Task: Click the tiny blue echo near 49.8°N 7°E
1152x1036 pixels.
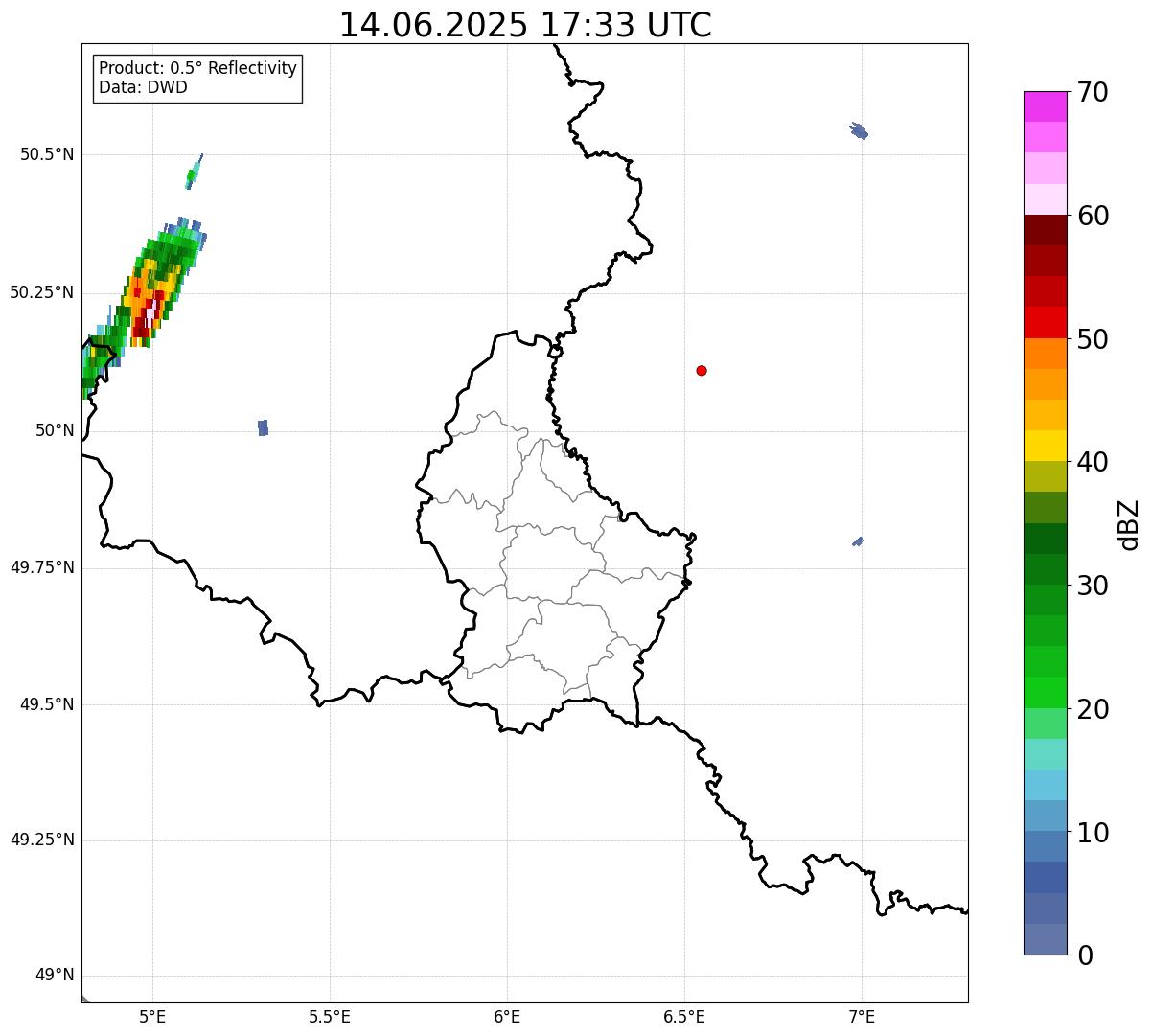Action: click(x=858, y=541)
